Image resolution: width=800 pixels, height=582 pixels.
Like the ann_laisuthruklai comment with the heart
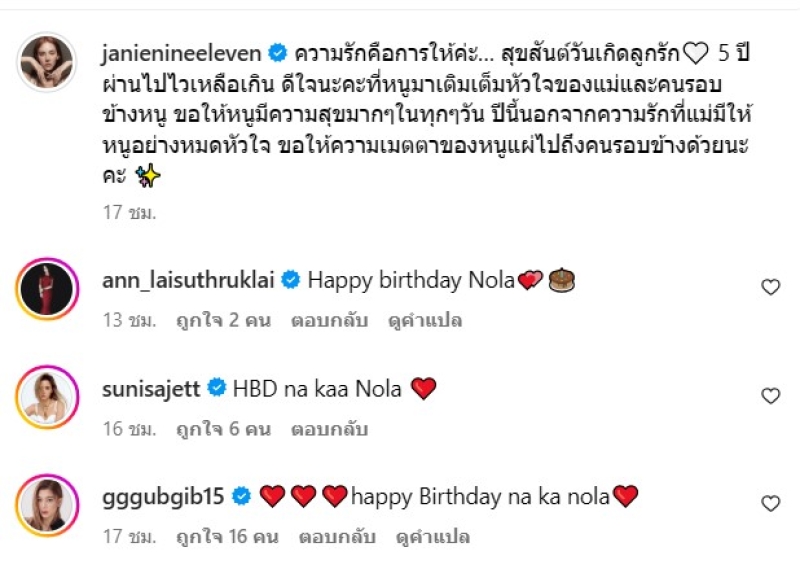(x=770, y=287)
